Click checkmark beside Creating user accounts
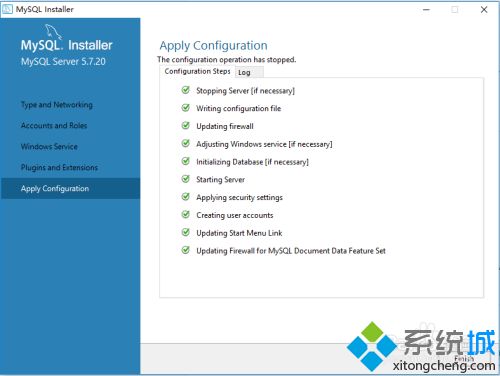 (186, 214)
